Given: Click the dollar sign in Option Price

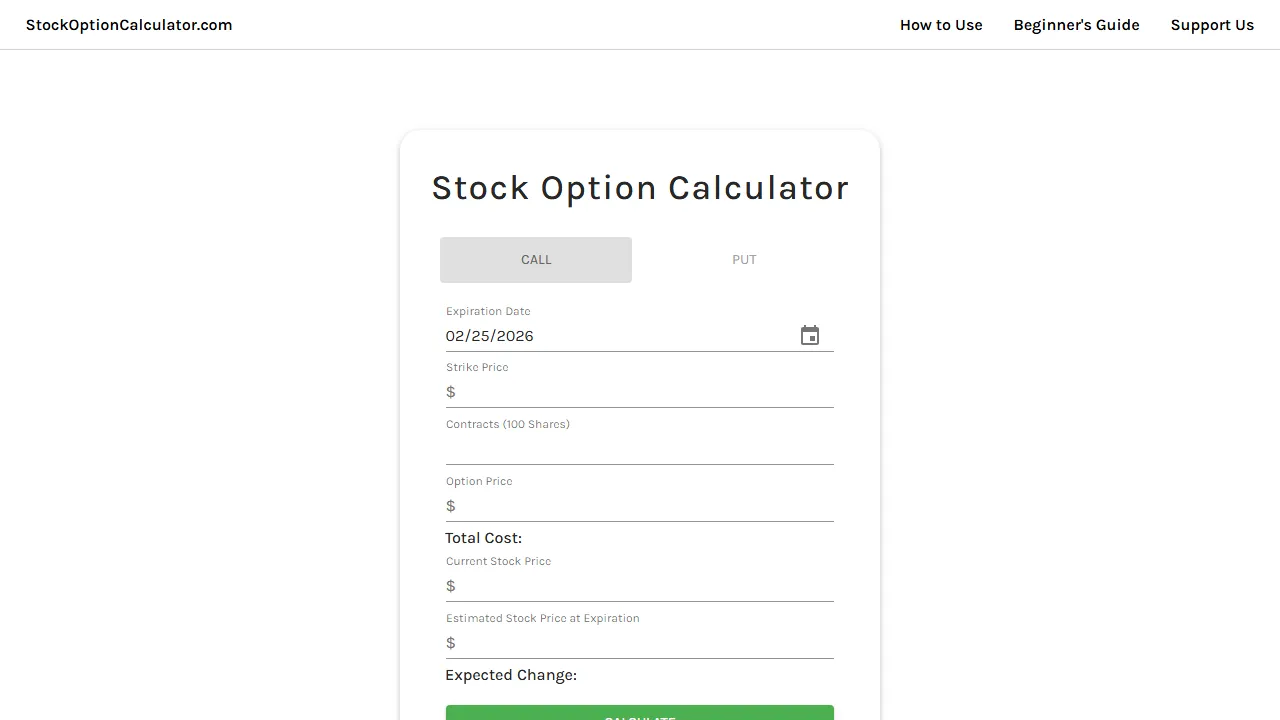Looking at the screenshot, I should (450, 506).
